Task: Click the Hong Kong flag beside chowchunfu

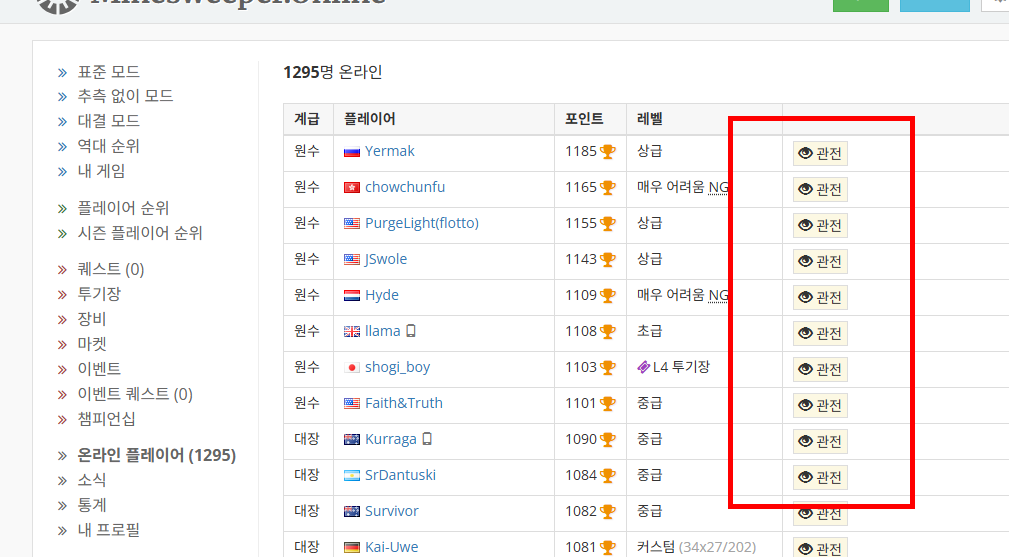Action: (352, 188)
